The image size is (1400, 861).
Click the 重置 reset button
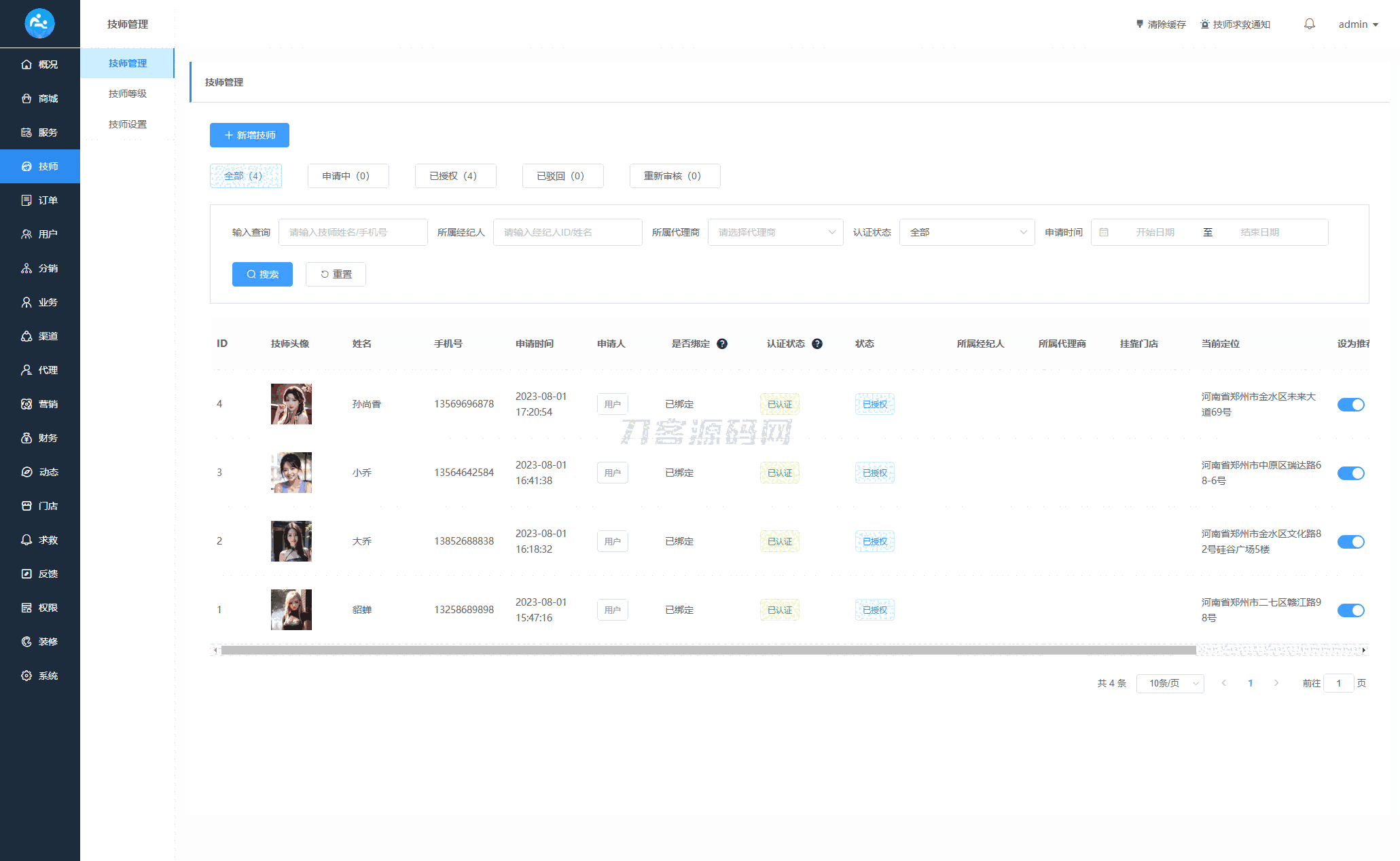coord(336,274)
